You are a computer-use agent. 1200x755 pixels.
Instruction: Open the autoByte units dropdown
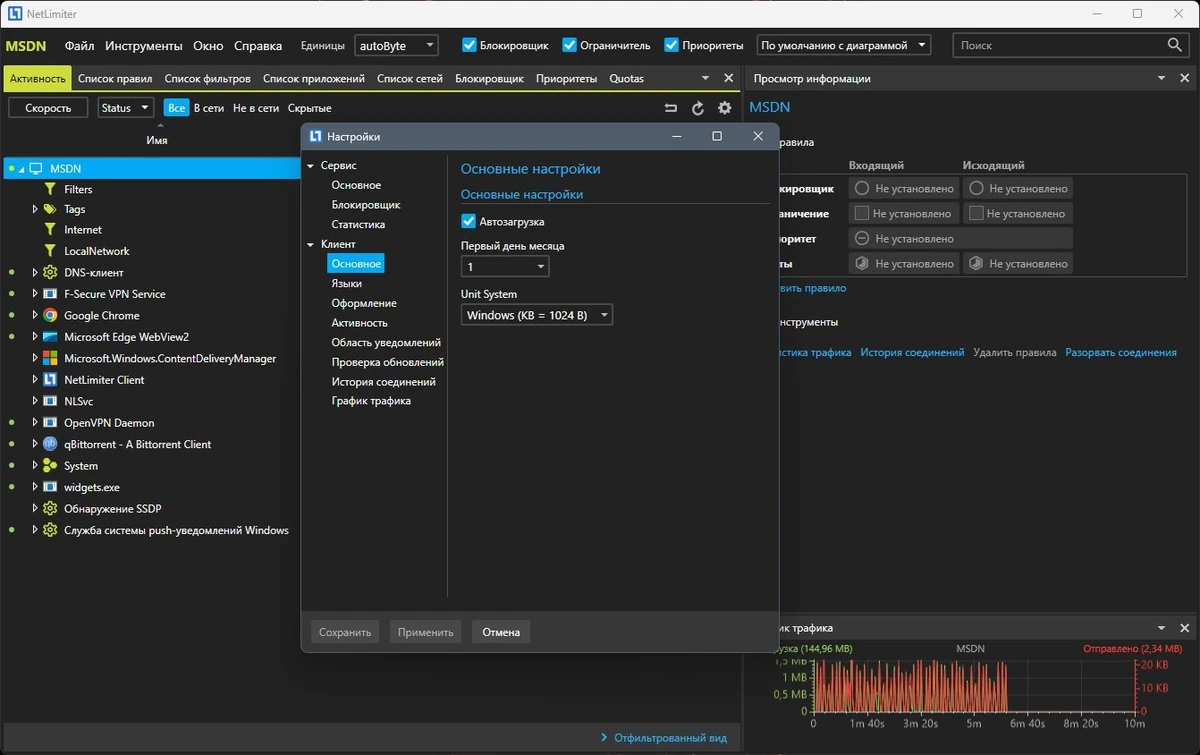[396, 45]
